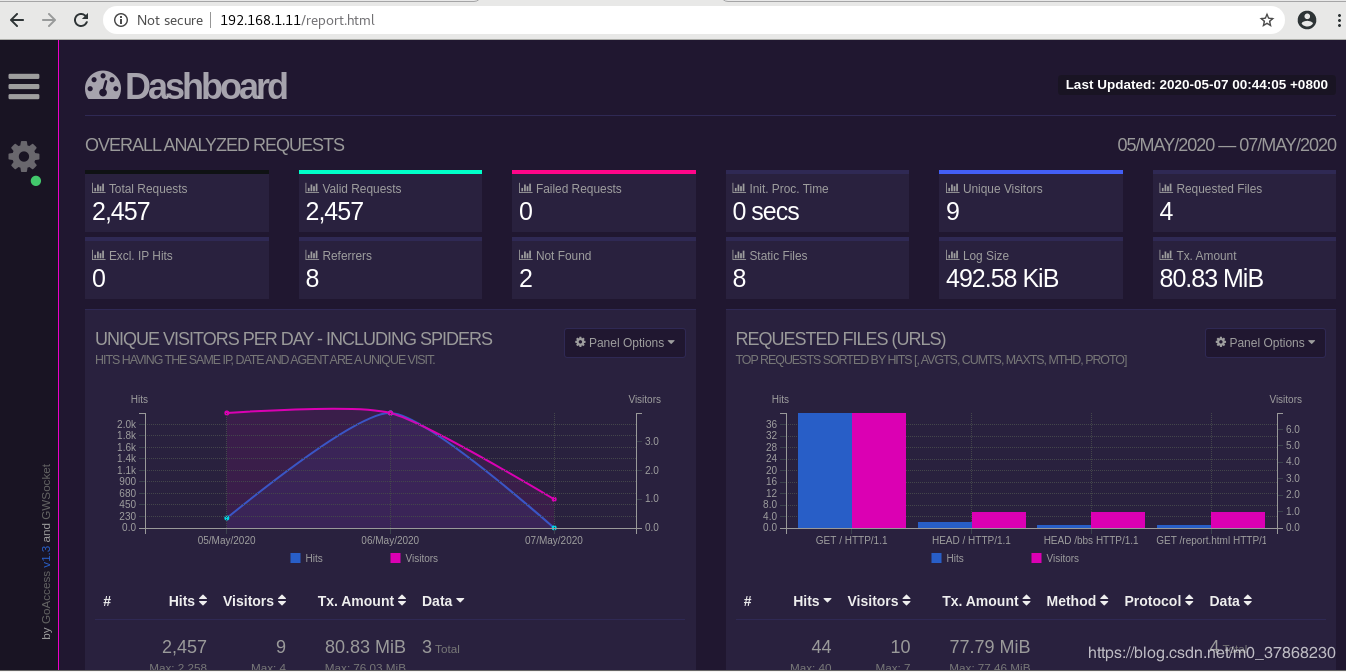
Task: Click the Total Requests chart icon
Action: [98, 188]
